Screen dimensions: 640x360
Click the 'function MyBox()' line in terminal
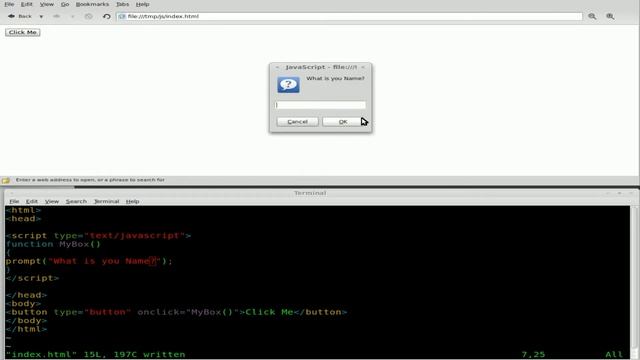pyautogui.click(x=53, y=244)
